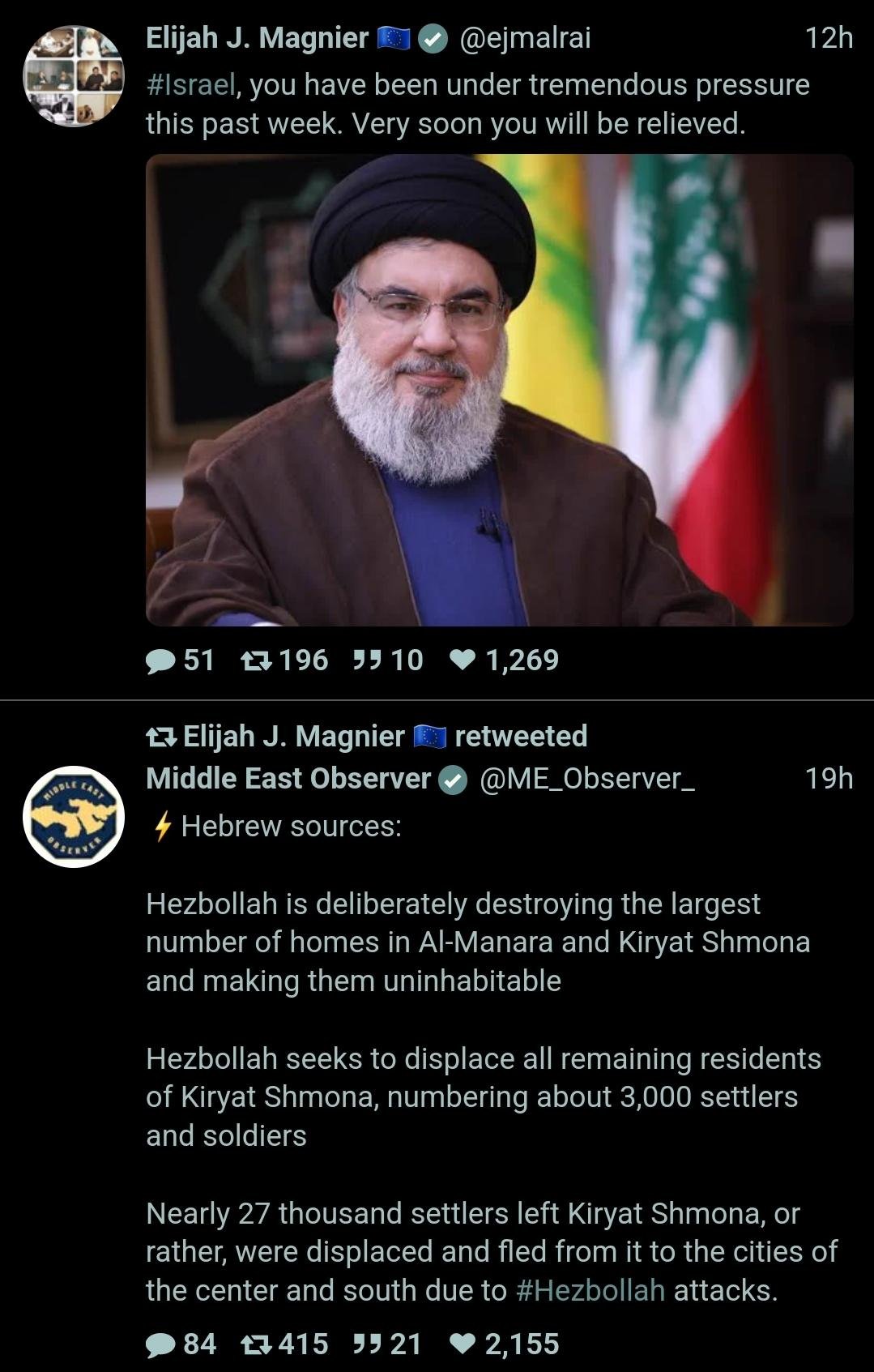Click the Middle East Observer display name
The width and height of the screenshot is (874, 1372).
(288, 779)
